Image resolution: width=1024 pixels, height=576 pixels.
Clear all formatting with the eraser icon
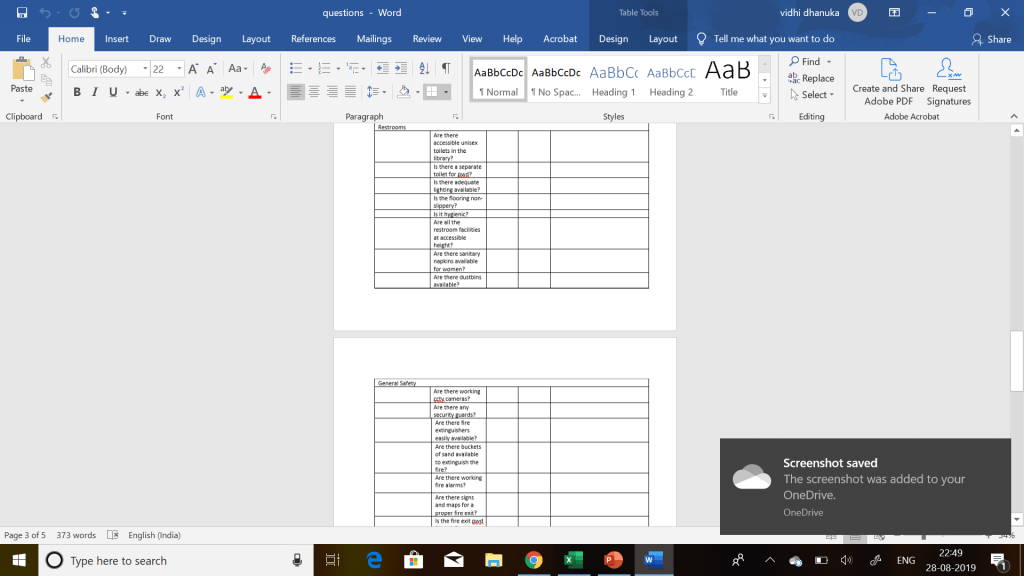point(265,69)
